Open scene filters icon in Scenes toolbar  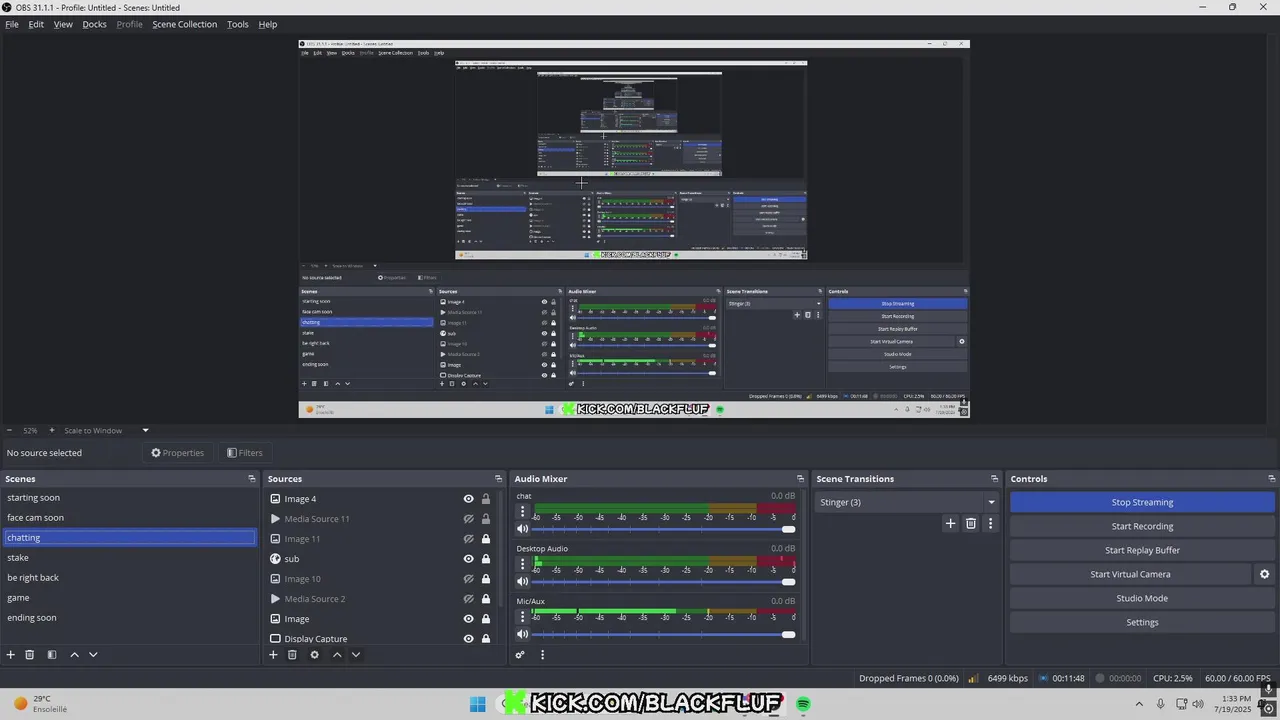[x=52, y=655]
